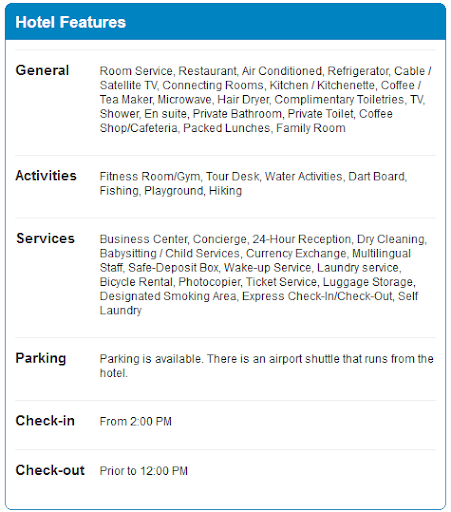
Task: Click the Business Center text
Action: click(x=144, y=239)
